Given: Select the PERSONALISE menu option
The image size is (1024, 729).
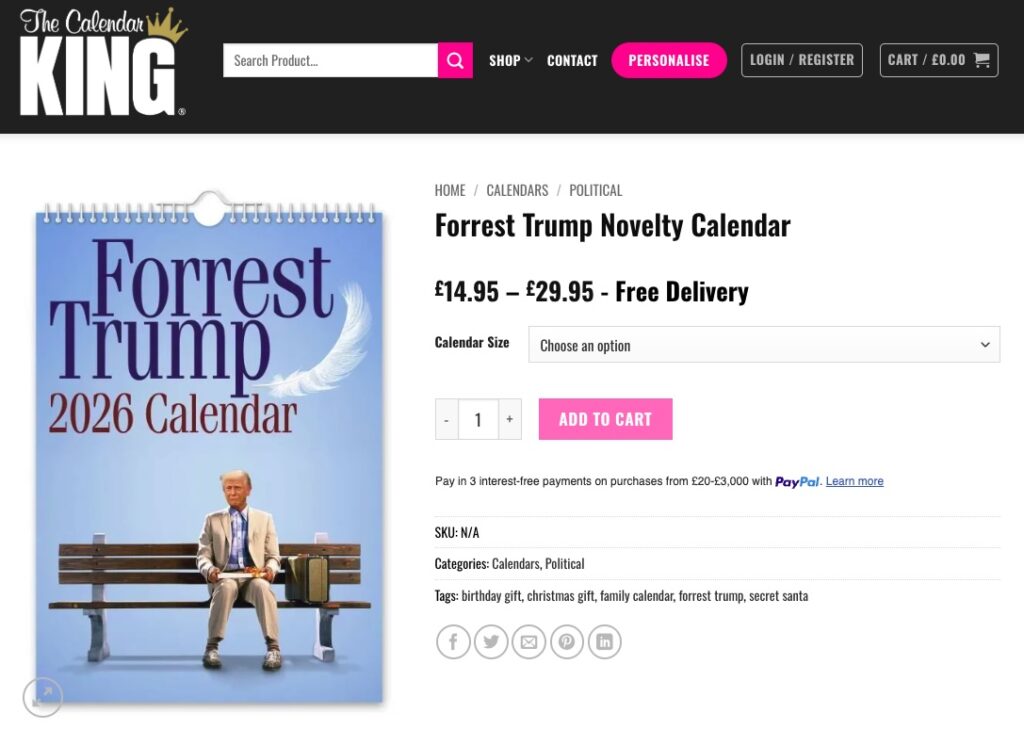Looking at the screenshot, I should (668, 60).
